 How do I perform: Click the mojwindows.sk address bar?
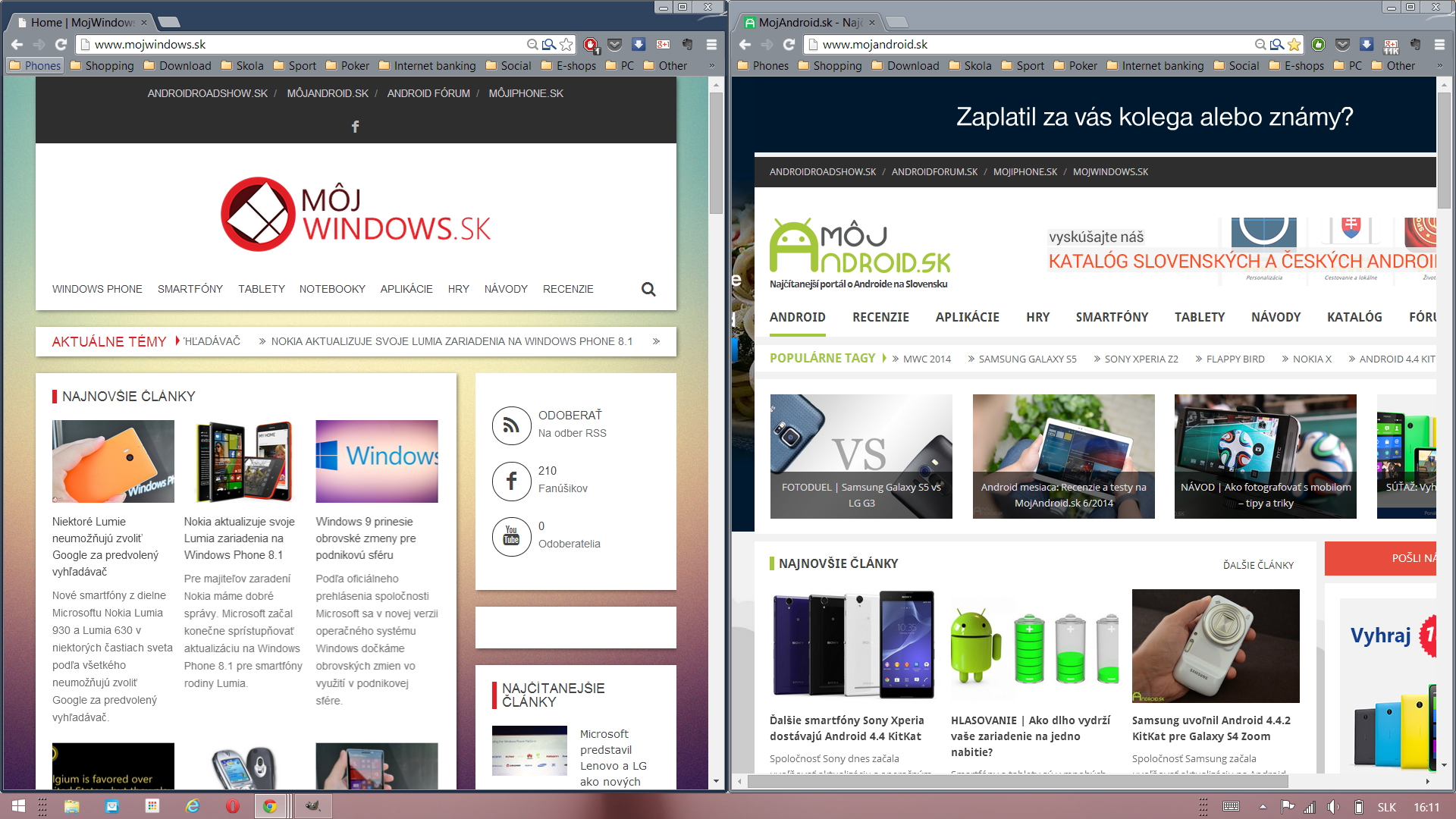click(x=303, y=45)
